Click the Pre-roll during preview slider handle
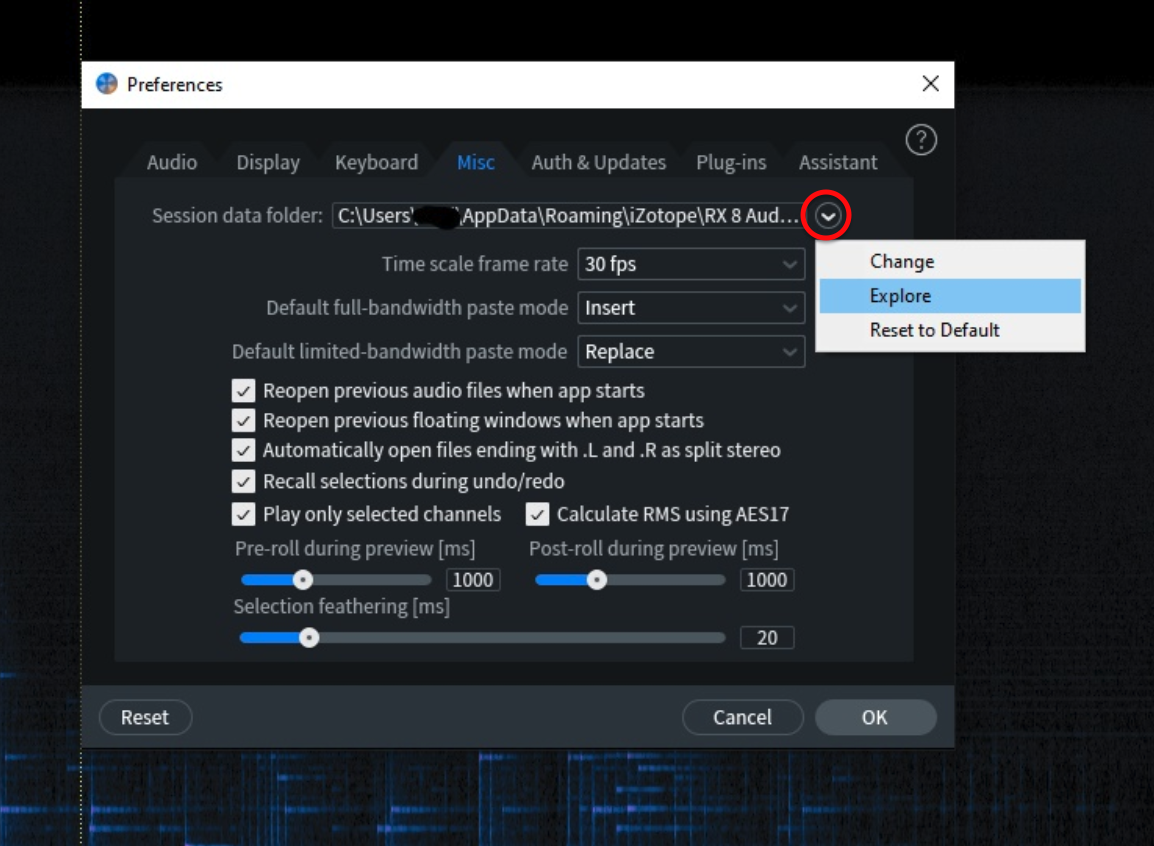The image size is (1154, 846). (302, 580)
